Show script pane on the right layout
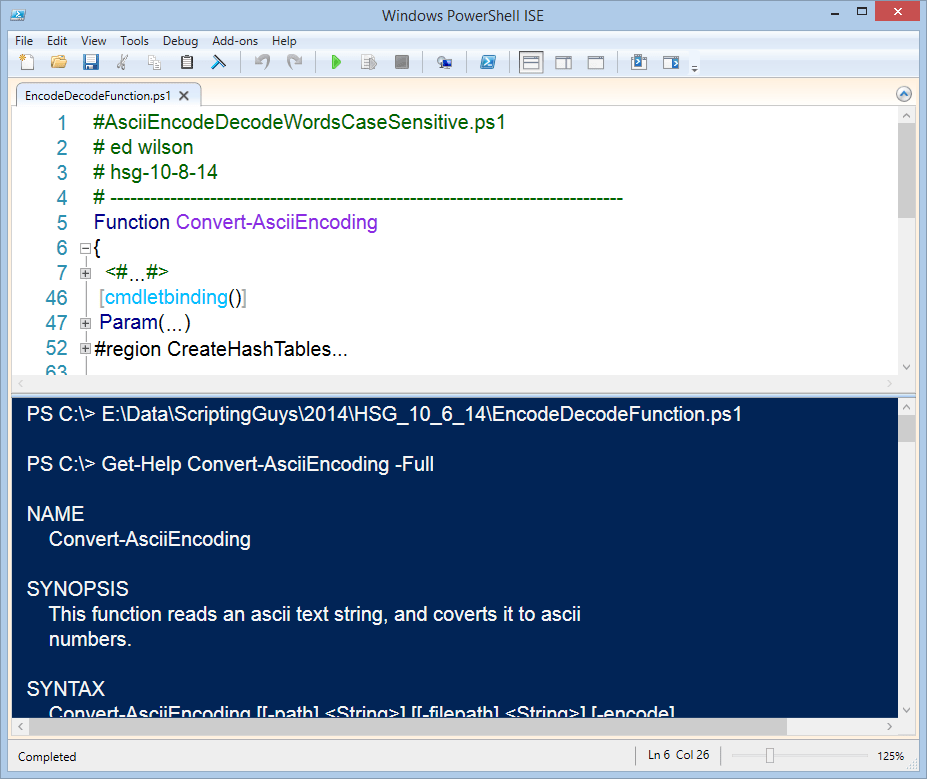The width and height of the screenshot is (927, 779). point(563,62)
